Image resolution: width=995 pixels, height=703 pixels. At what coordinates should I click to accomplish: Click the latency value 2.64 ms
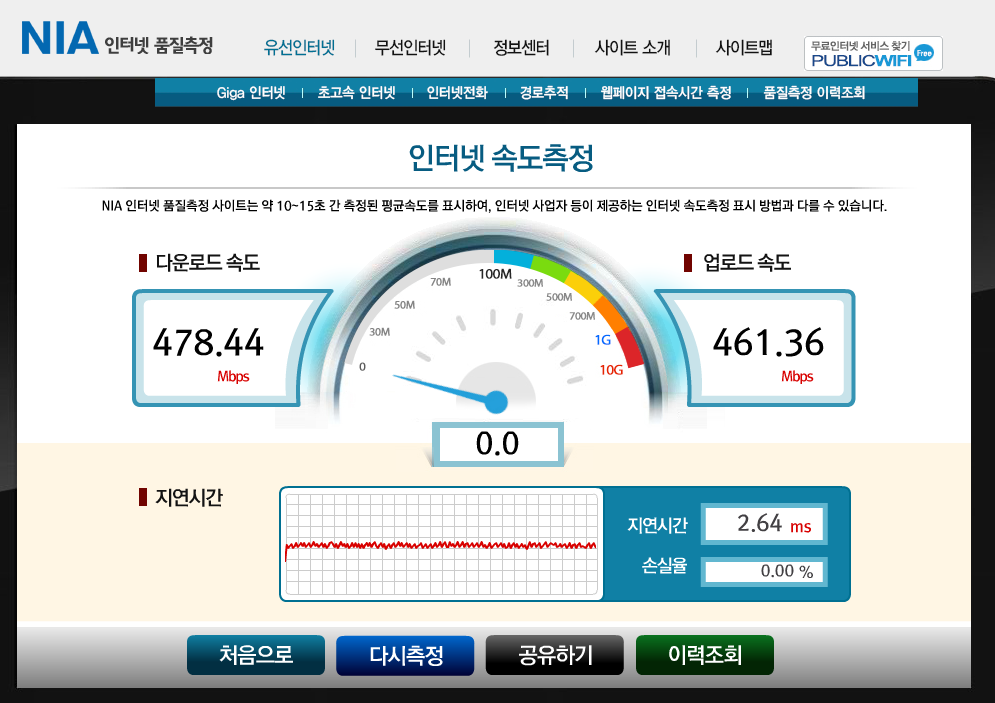(764, 523)
